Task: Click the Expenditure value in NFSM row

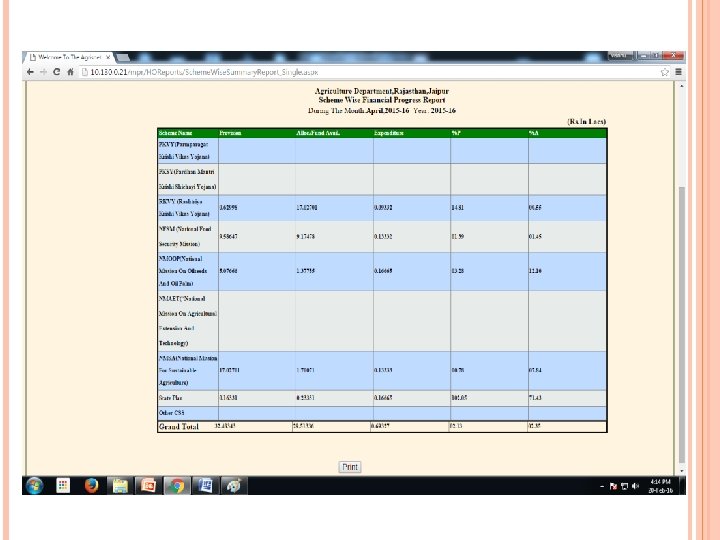Action: click(383, 236)
